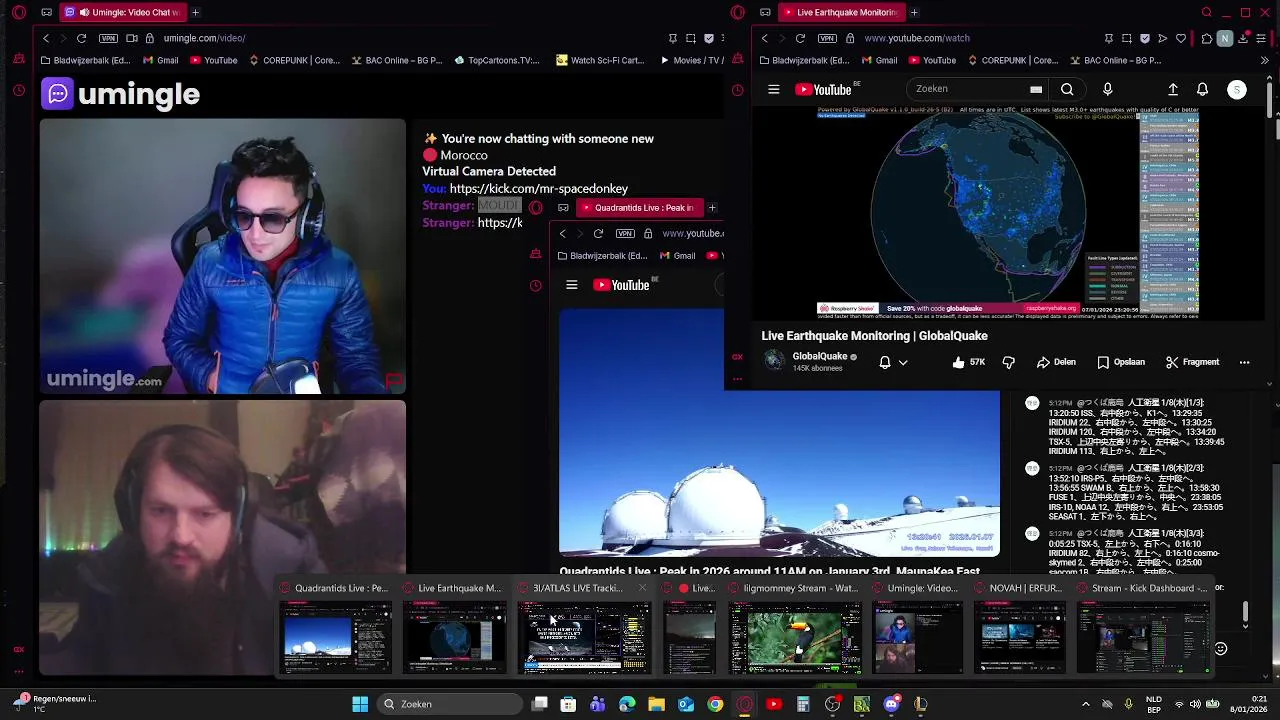The image size is (1280, 720).
Task: Open the YouTube menu in the Quadrantids window
Action: pos(571,285)
